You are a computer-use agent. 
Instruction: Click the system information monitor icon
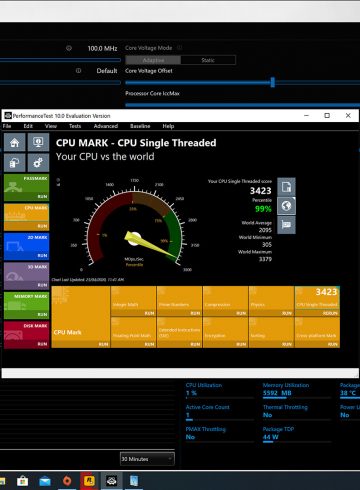click(x=38, y=143)
